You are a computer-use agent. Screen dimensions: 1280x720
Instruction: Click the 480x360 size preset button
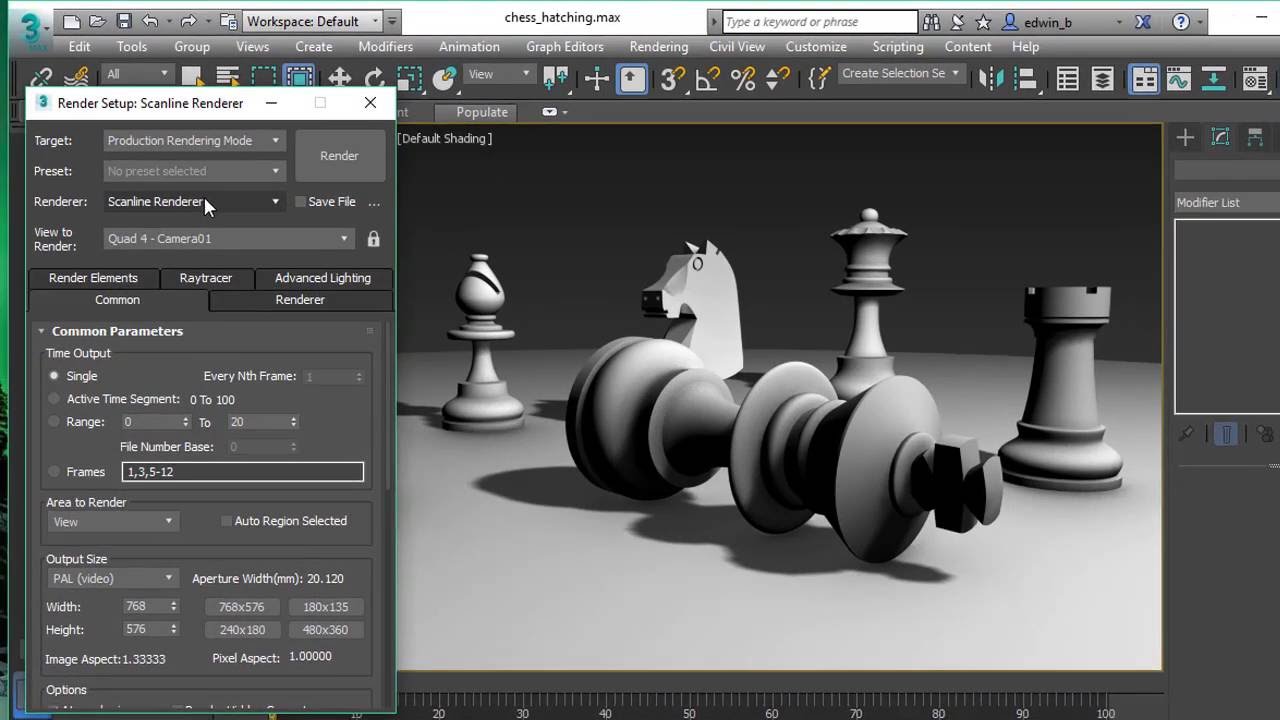[325, 630]
